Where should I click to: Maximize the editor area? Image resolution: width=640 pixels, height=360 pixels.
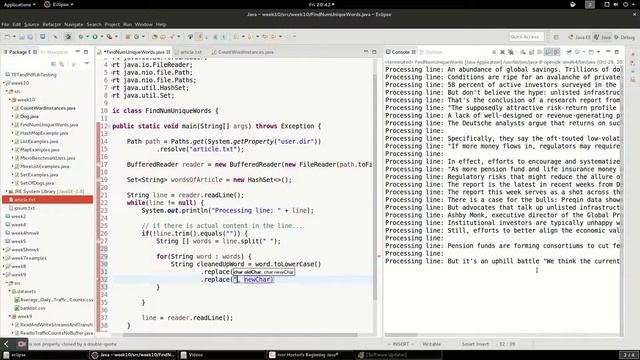point(374,52)
